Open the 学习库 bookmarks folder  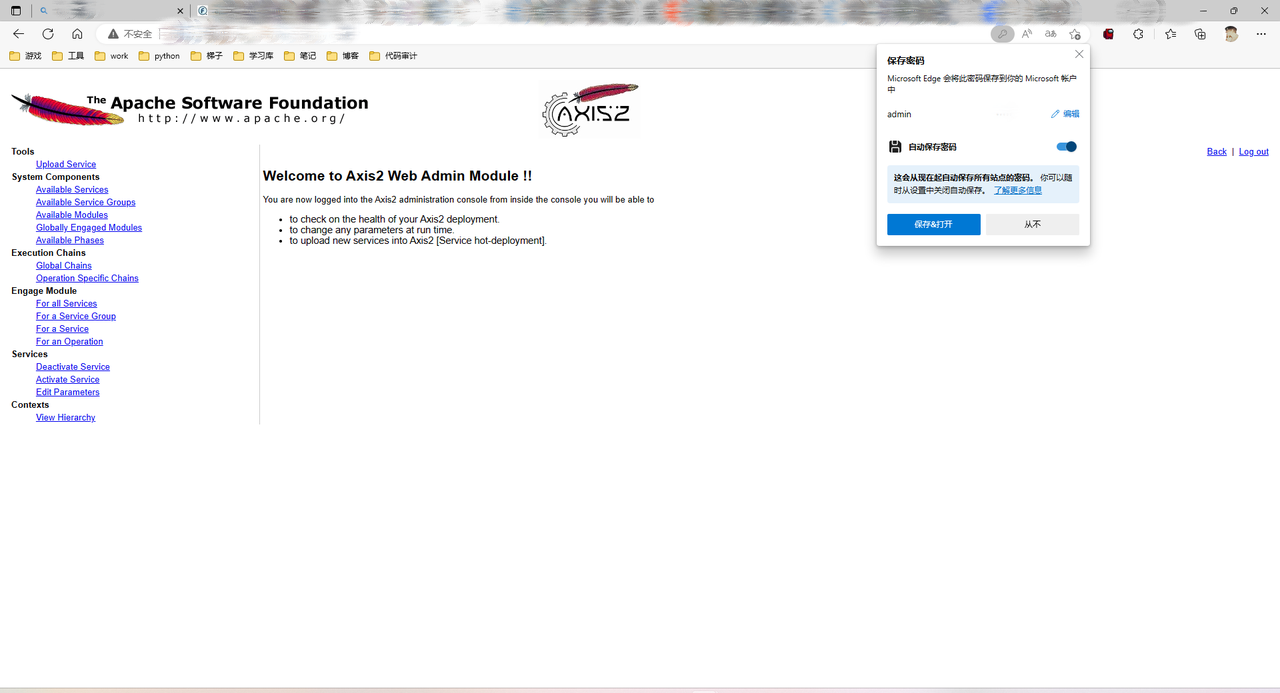coord(254,56)
